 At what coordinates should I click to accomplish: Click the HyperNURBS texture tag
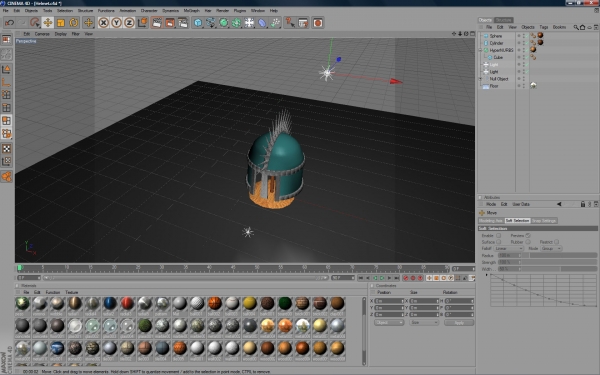(533, 50)
